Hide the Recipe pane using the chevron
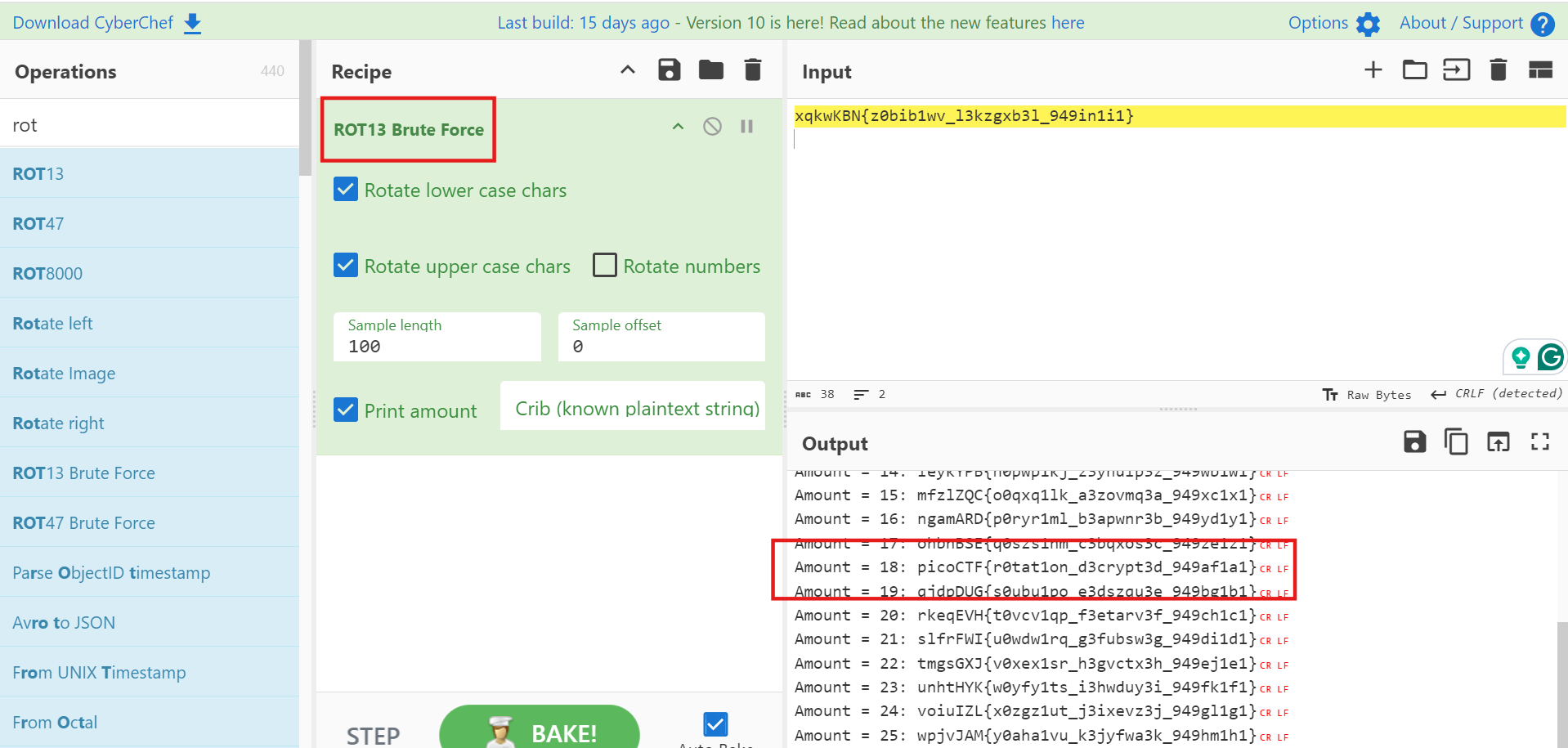 pyautogui.click(x=628, y=70)
